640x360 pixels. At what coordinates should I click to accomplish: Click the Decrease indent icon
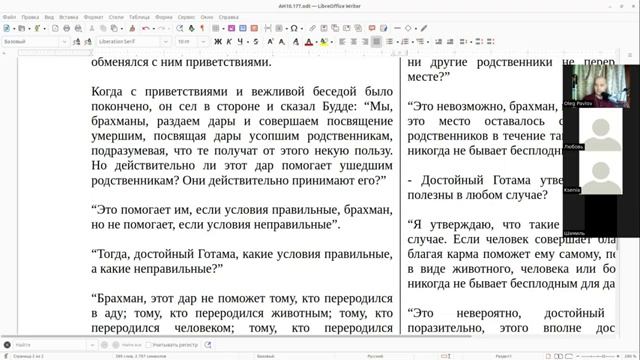450,42
